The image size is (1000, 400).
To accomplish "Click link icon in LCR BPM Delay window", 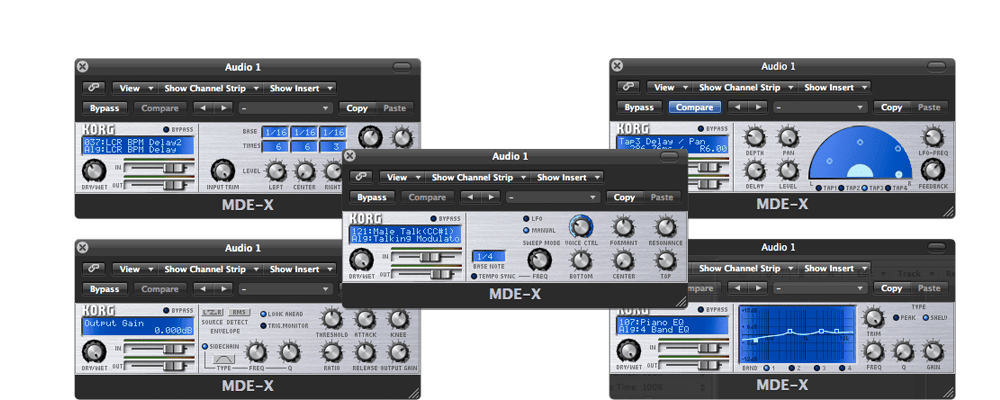I will pyautogui.click(x=94, y=88).
